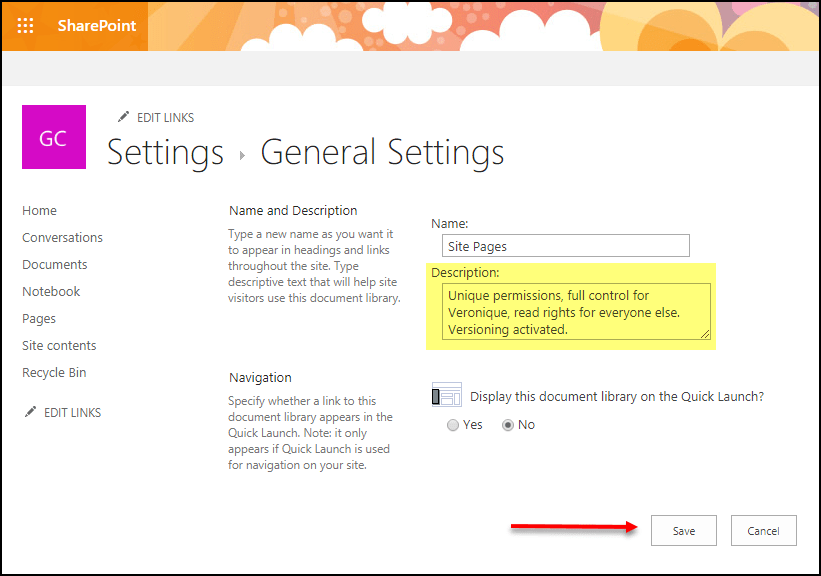Go to Home in the left navigation
Image resolution: width=821 pixels, height=576 pixels.
pos(40,211)
